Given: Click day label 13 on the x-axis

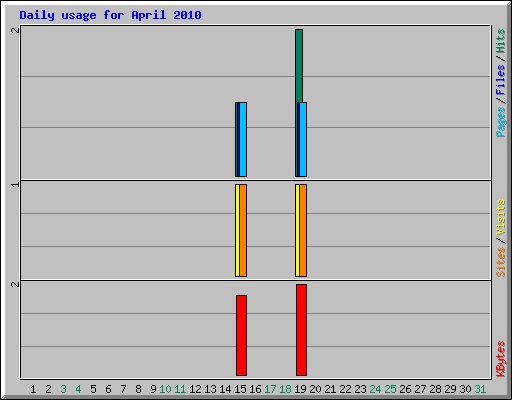Looking at the screenshot, I should (210, 389).
